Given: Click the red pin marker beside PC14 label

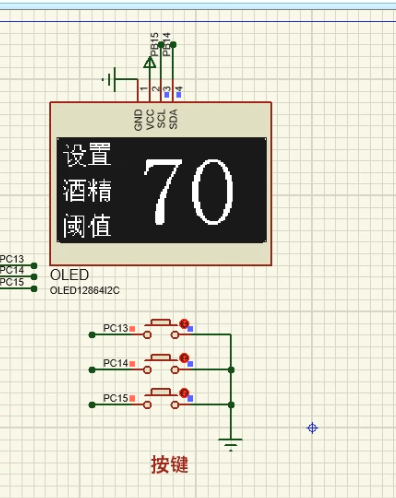Looking at the screenshot, I should pyautogui.click(x=132, y=364).
